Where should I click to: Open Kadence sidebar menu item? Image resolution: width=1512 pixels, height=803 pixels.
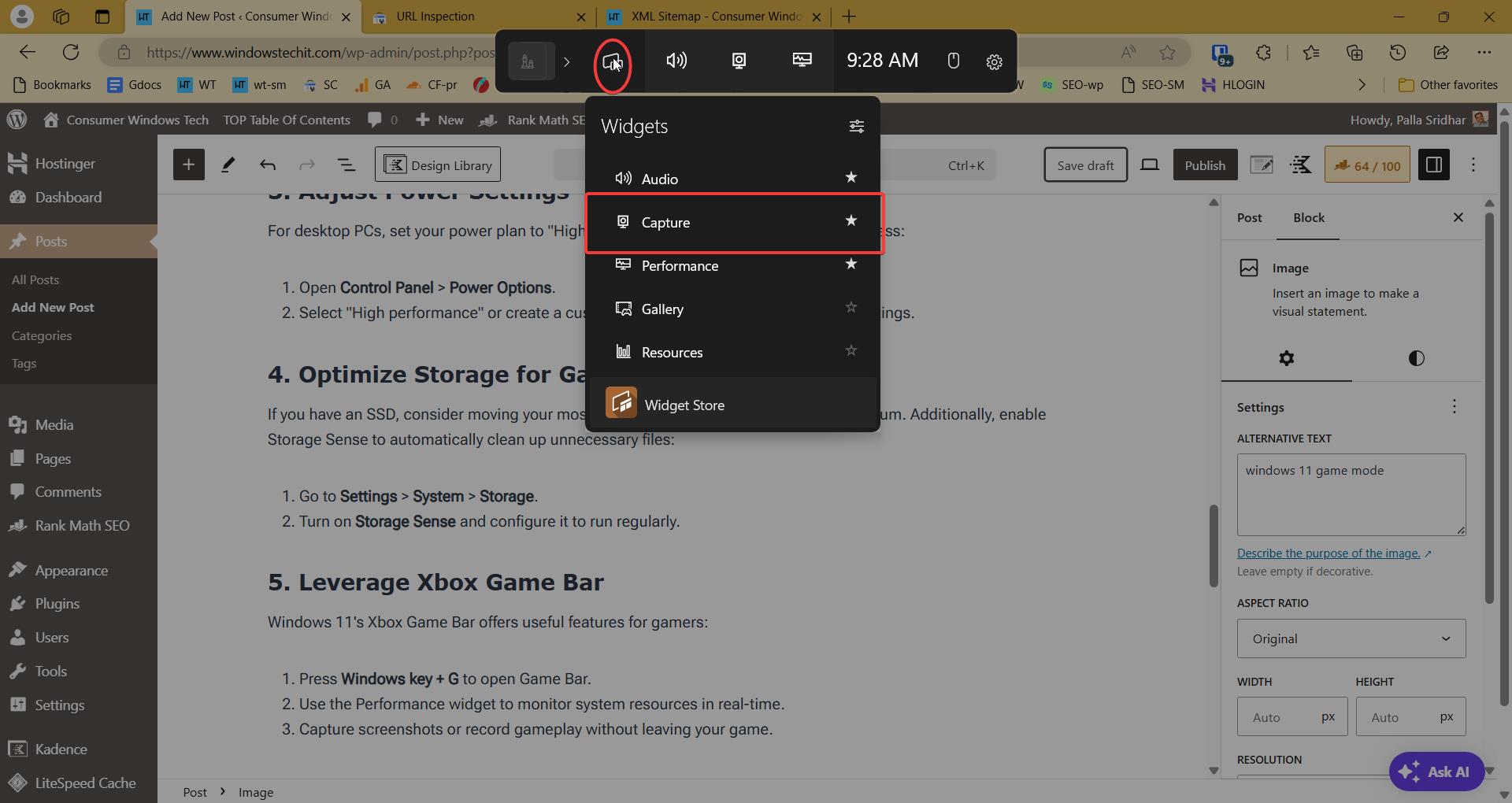79,749
